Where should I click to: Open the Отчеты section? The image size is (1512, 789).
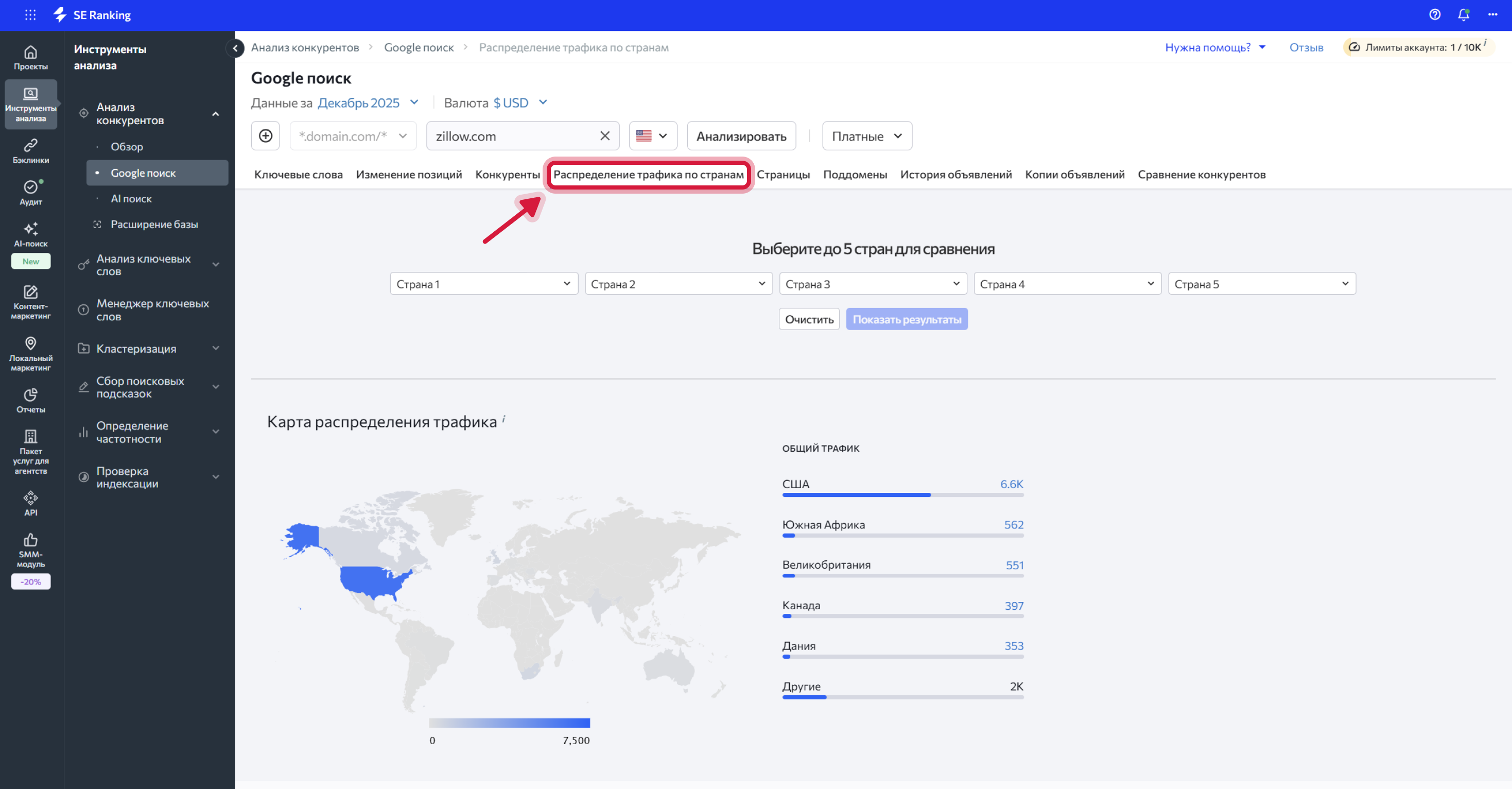coord(30,399)
